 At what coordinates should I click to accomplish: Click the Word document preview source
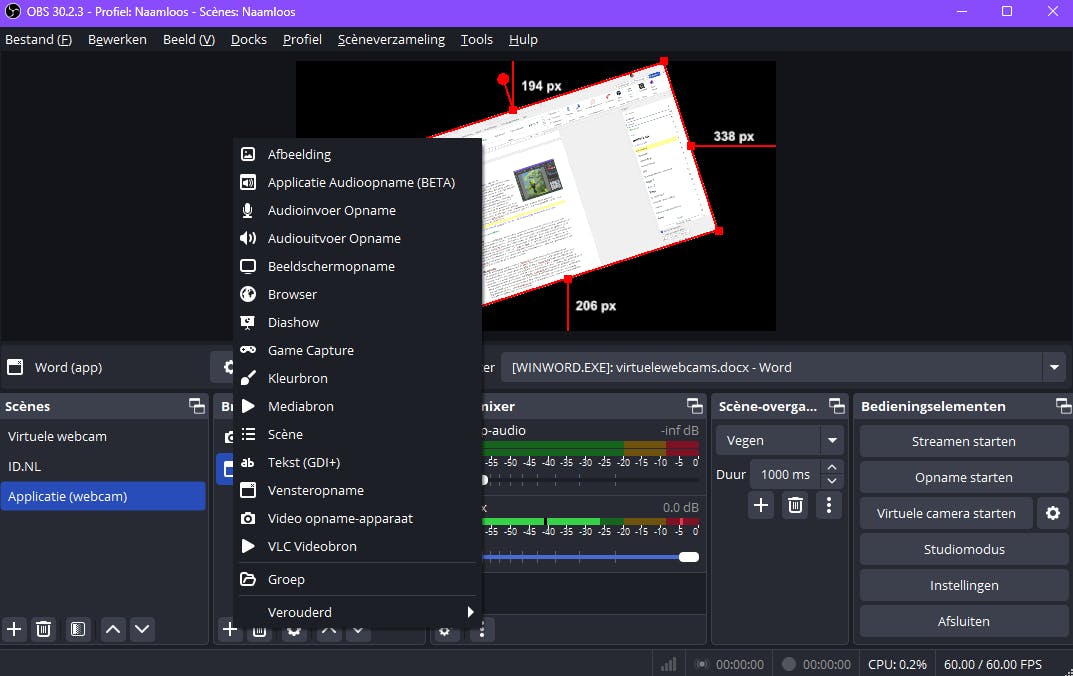click(573, 185)
